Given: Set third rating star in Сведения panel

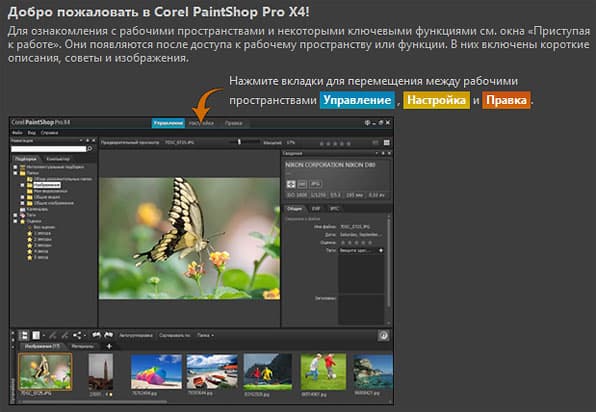Looking at the screenshot, I should click(x=357, y=242).
